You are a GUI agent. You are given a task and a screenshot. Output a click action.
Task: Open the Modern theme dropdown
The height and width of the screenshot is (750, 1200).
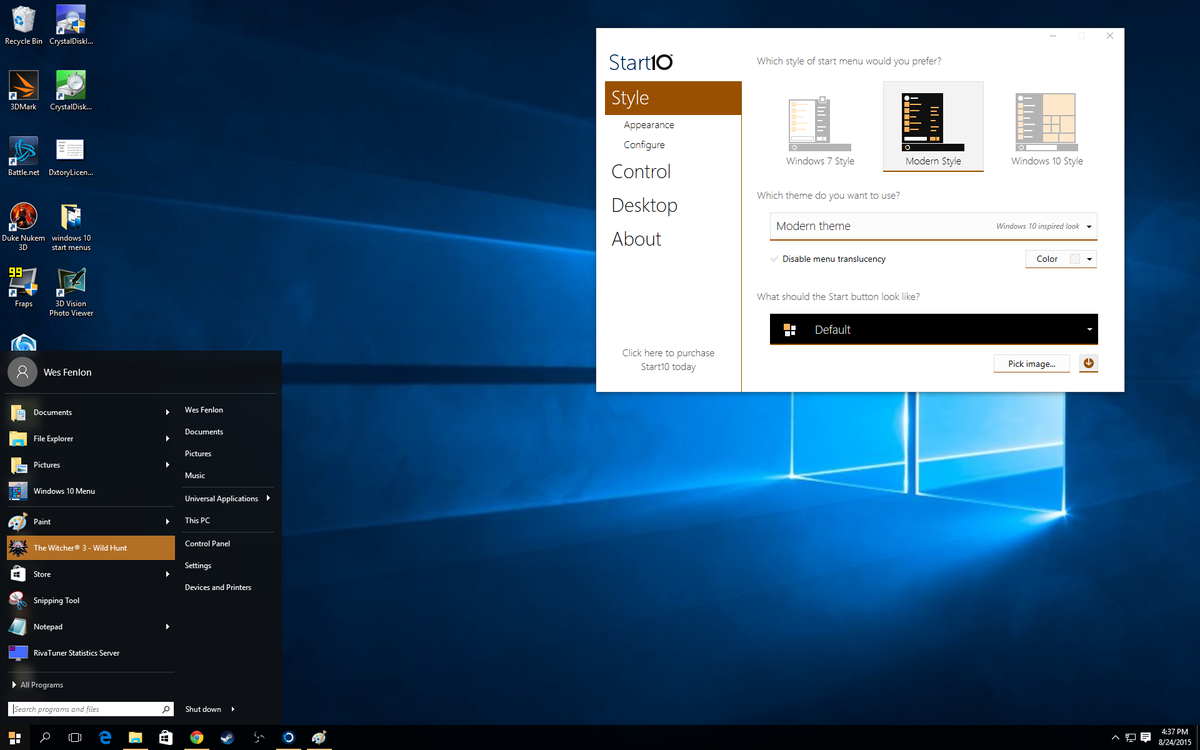pos(932,226)
